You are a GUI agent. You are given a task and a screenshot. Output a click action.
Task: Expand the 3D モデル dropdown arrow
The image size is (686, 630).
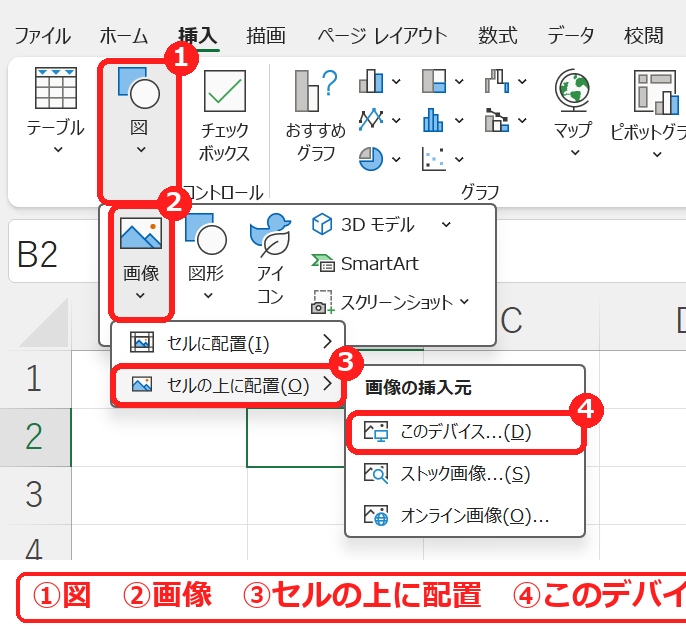(446, 225)
